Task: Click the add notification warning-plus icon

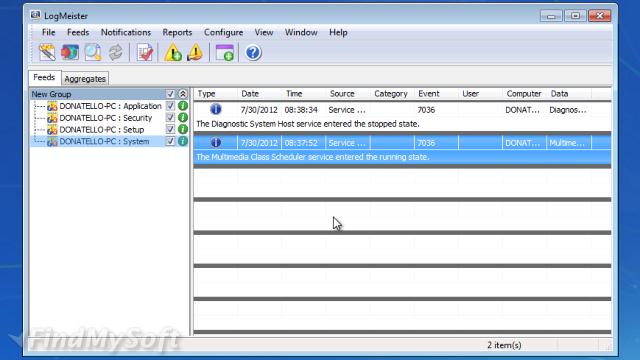Action: pos(173,53)
